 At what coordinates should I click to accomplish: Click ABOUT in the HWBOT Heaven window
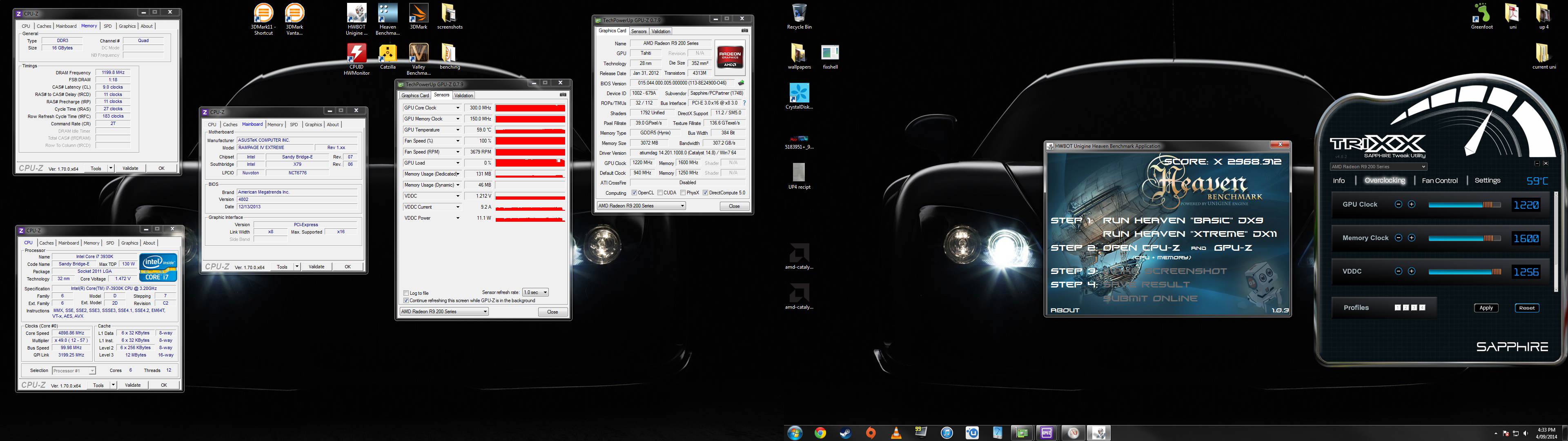[x=1065, y=310]
